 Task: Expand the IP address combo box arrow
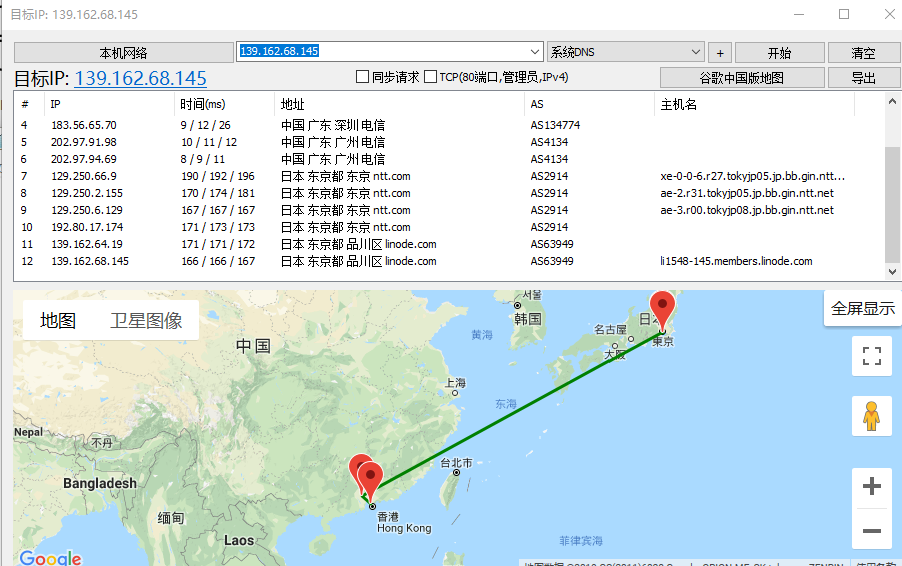(x=535, y=52)
